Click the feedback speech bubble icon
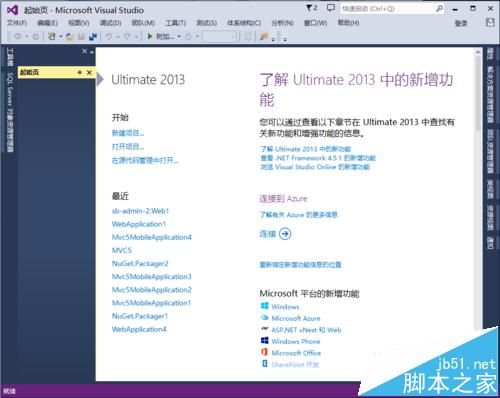 [x=330, y=8]
